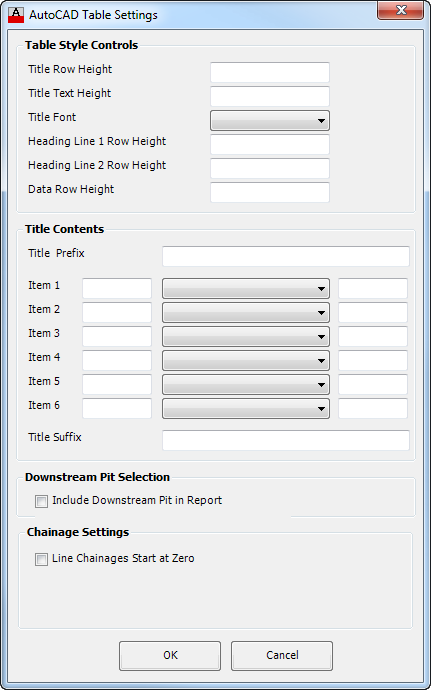The width and height of the screenshot is (431, 690).
Task: Select the Item 2 left text box
Action: (x=117, y=312)
